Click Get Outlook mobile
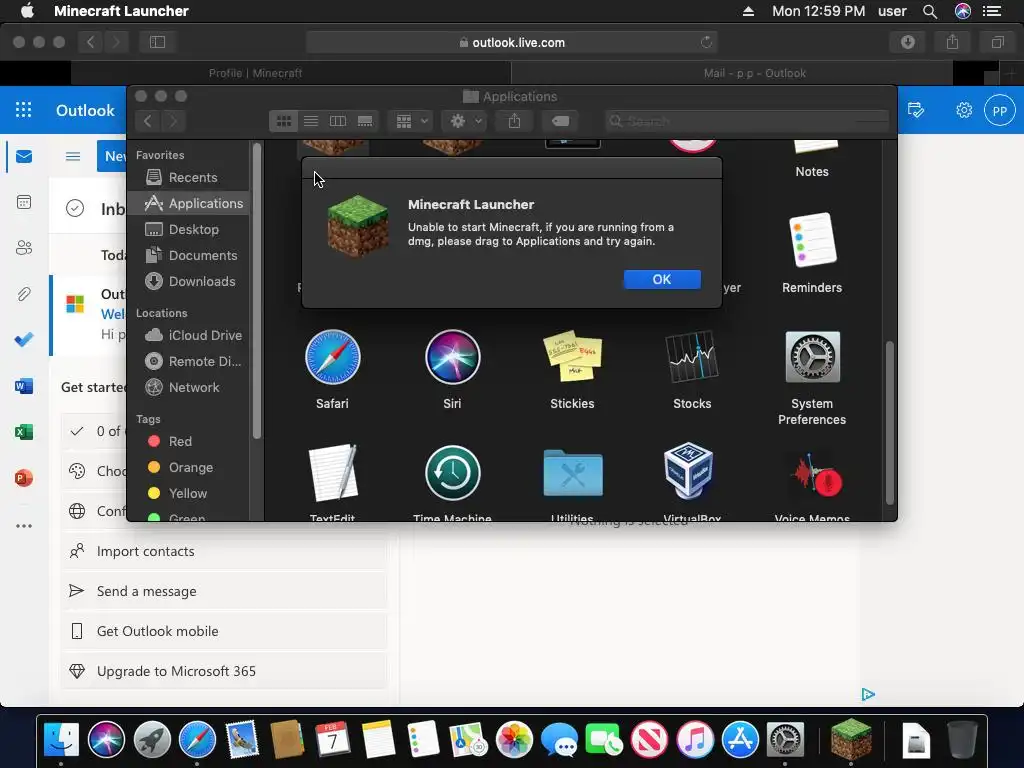 [x=225, y=632]
